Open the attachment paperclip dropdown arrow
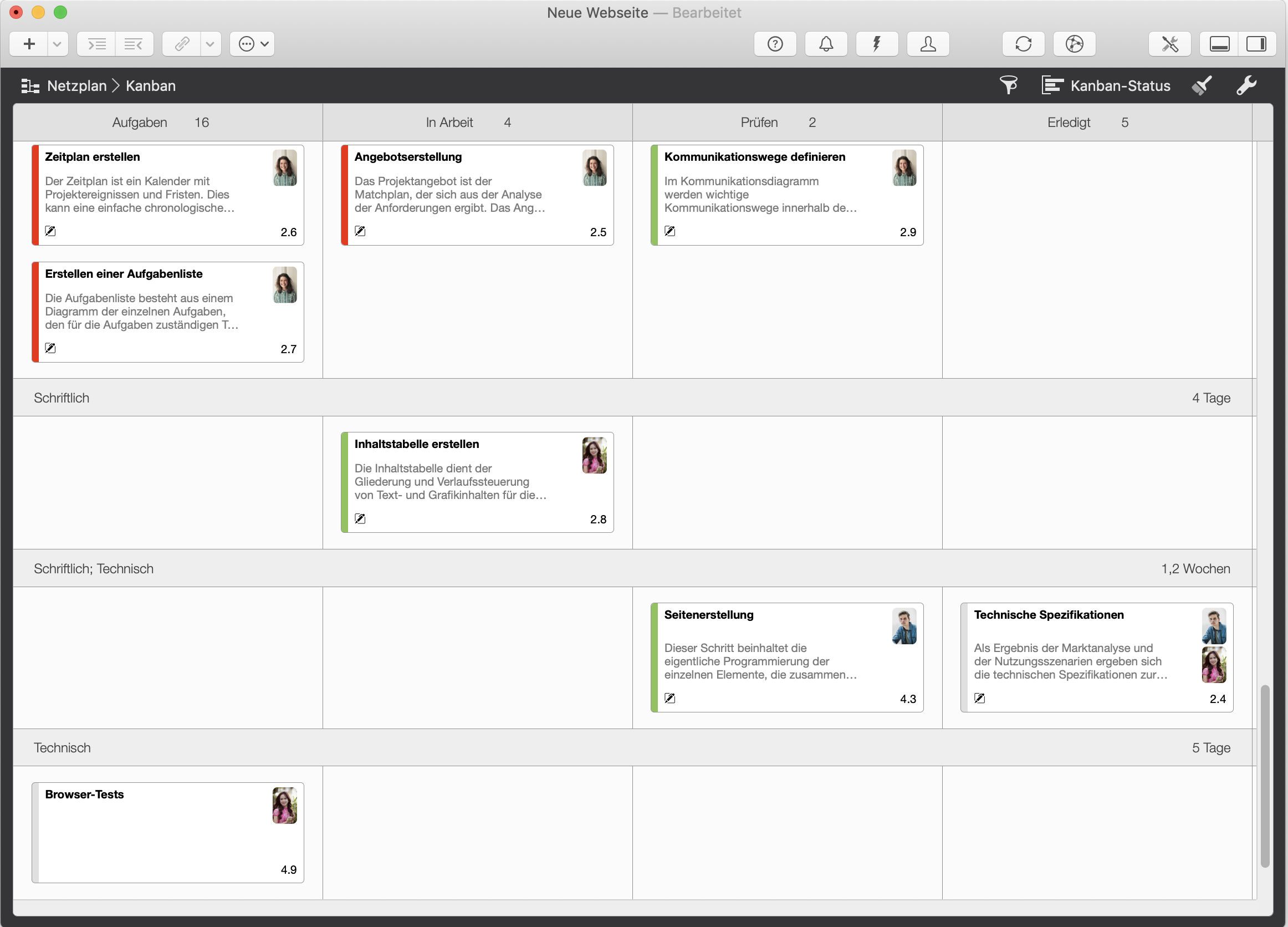Screen dimensions: 1288x927 tap(209, 44)
